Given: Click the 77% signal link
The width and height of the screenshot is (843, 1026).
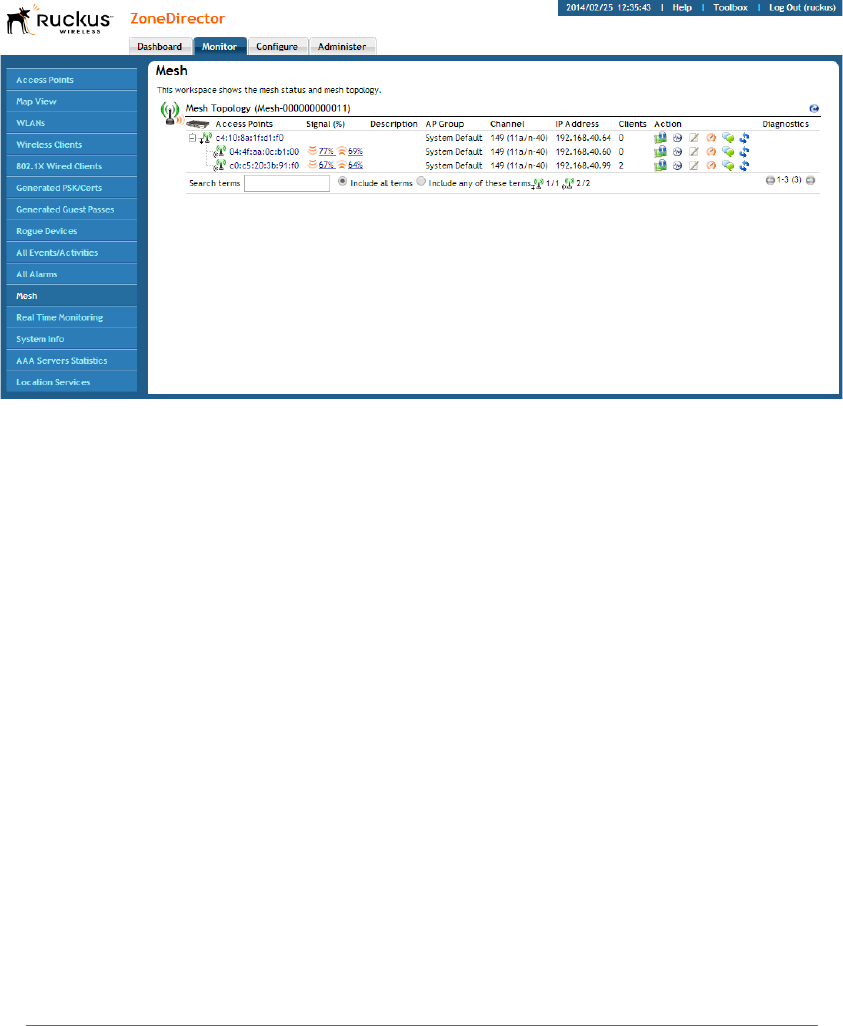Looking at the screenshot, I should pos(327,152).
